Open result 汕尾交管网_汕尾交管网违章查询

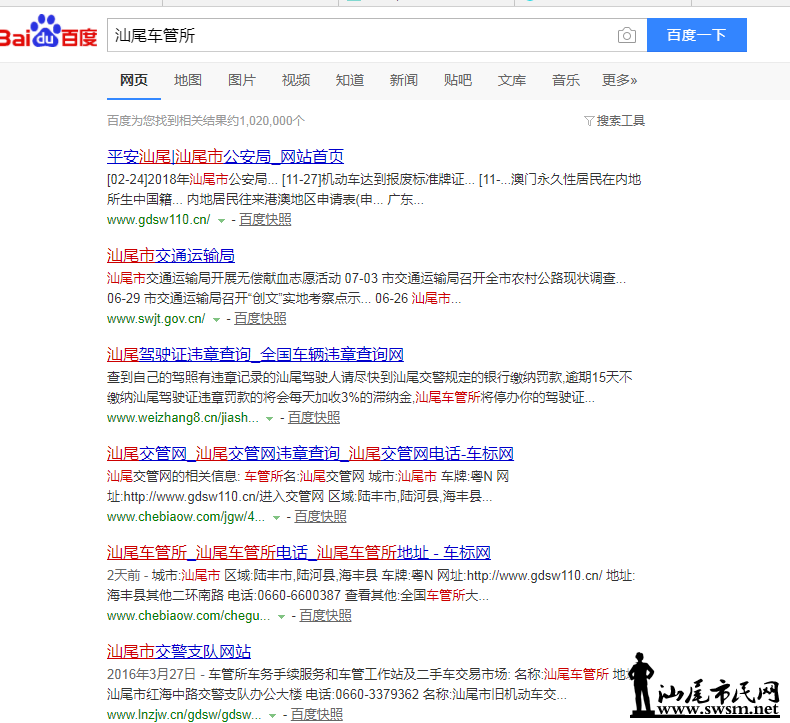pyautogui.click(x=310, y=453)
